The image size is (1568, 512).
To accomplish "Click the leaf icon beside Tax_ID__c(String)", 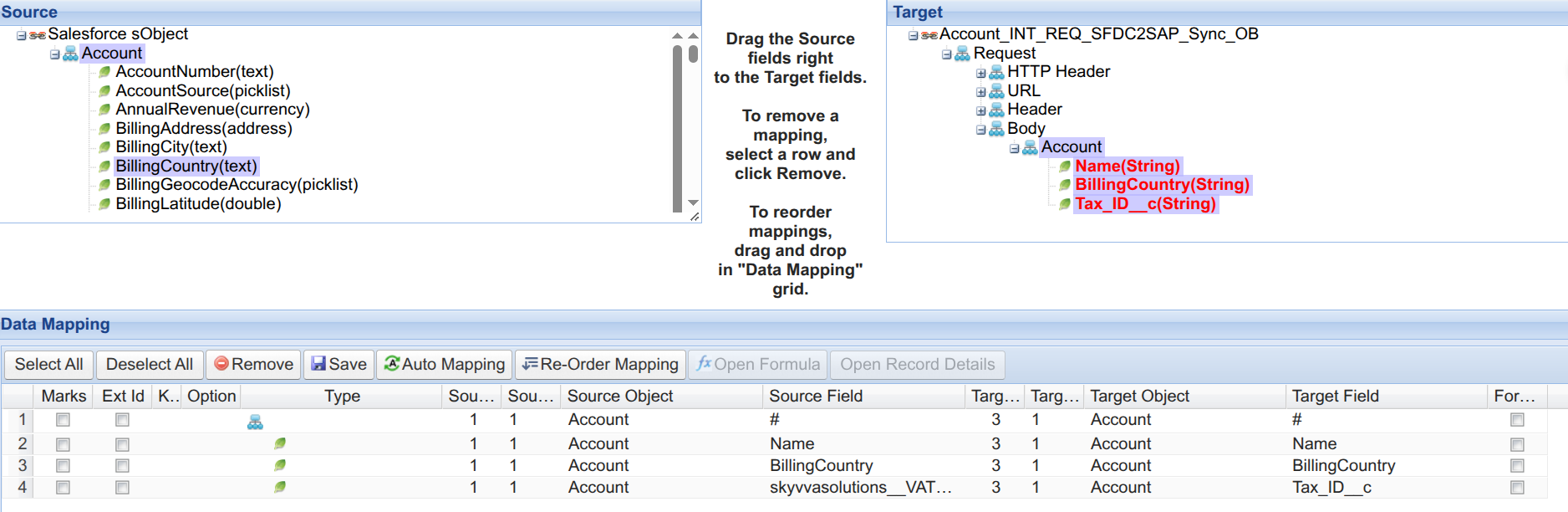I will 1065,204.
